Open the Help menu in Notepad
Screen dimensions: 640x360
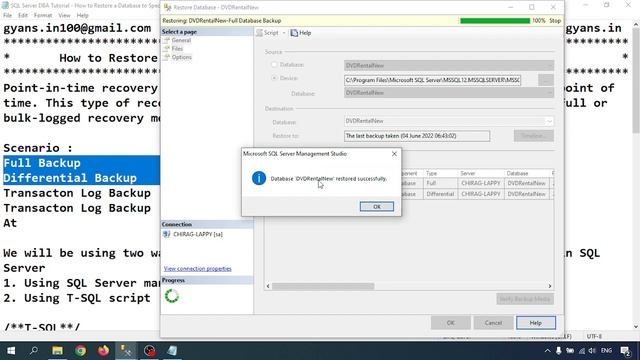tap(82, 15)
